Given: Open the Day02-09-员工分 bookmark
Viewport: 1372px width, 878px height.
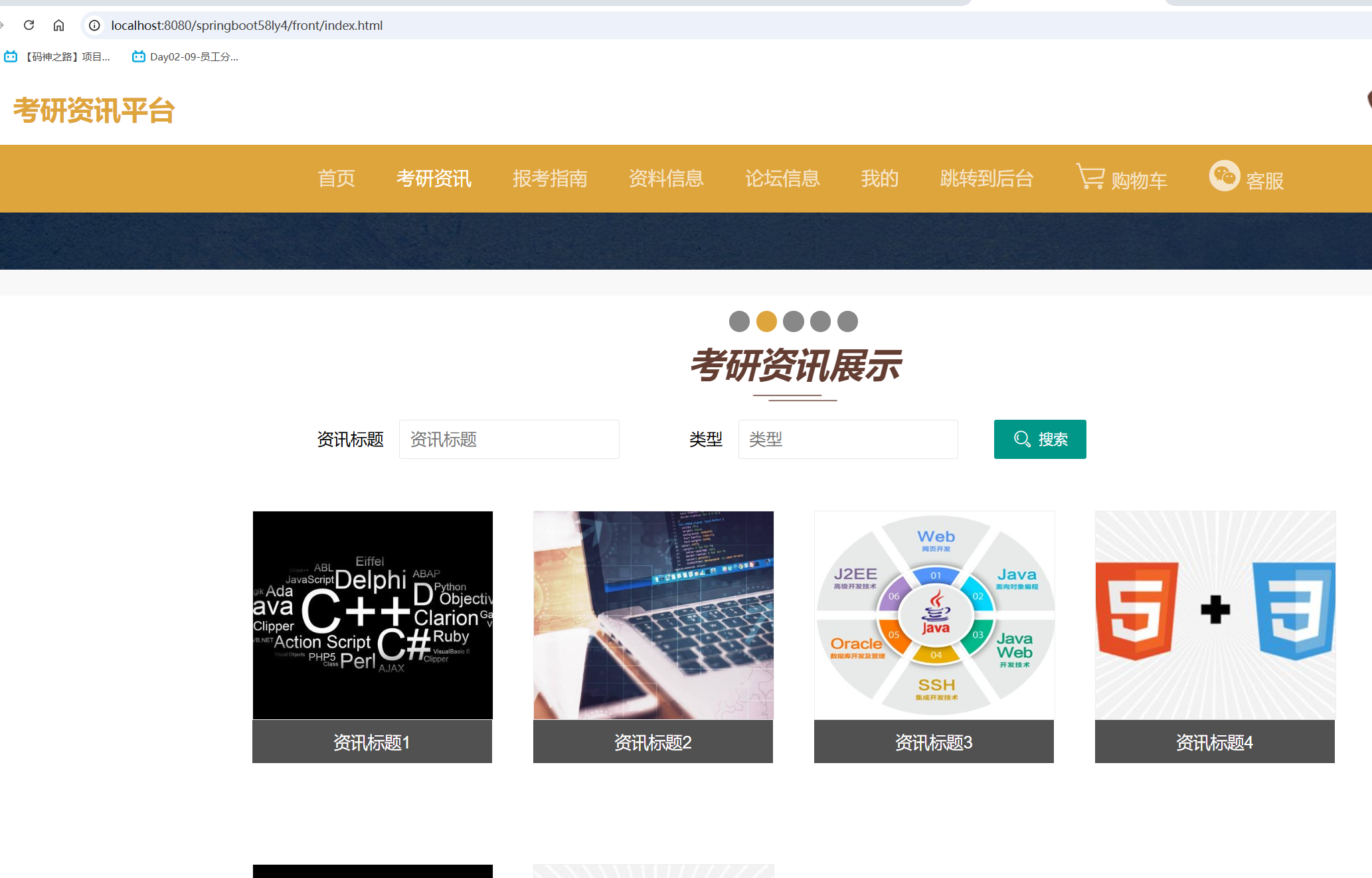Looking at the screenshot, I should pyautogui.click(x=186, y=56).
